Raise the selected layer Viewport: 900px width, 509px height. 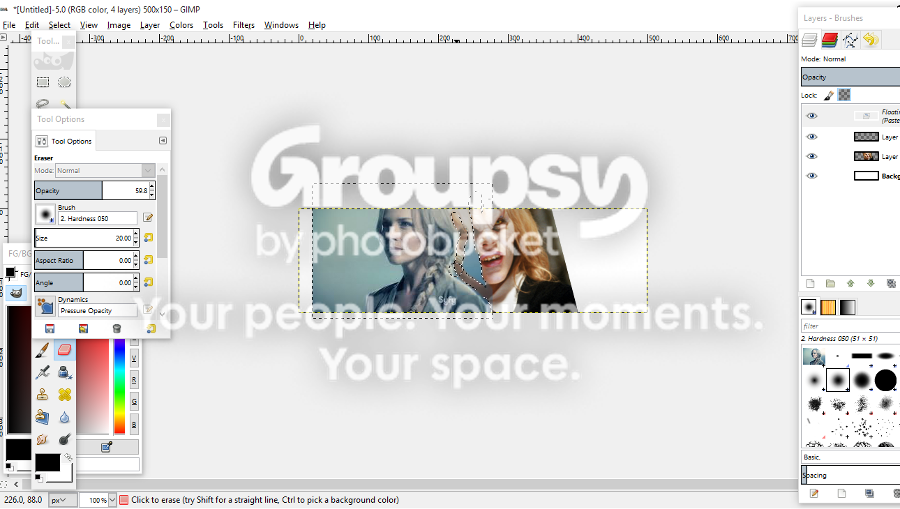point(851,283)
